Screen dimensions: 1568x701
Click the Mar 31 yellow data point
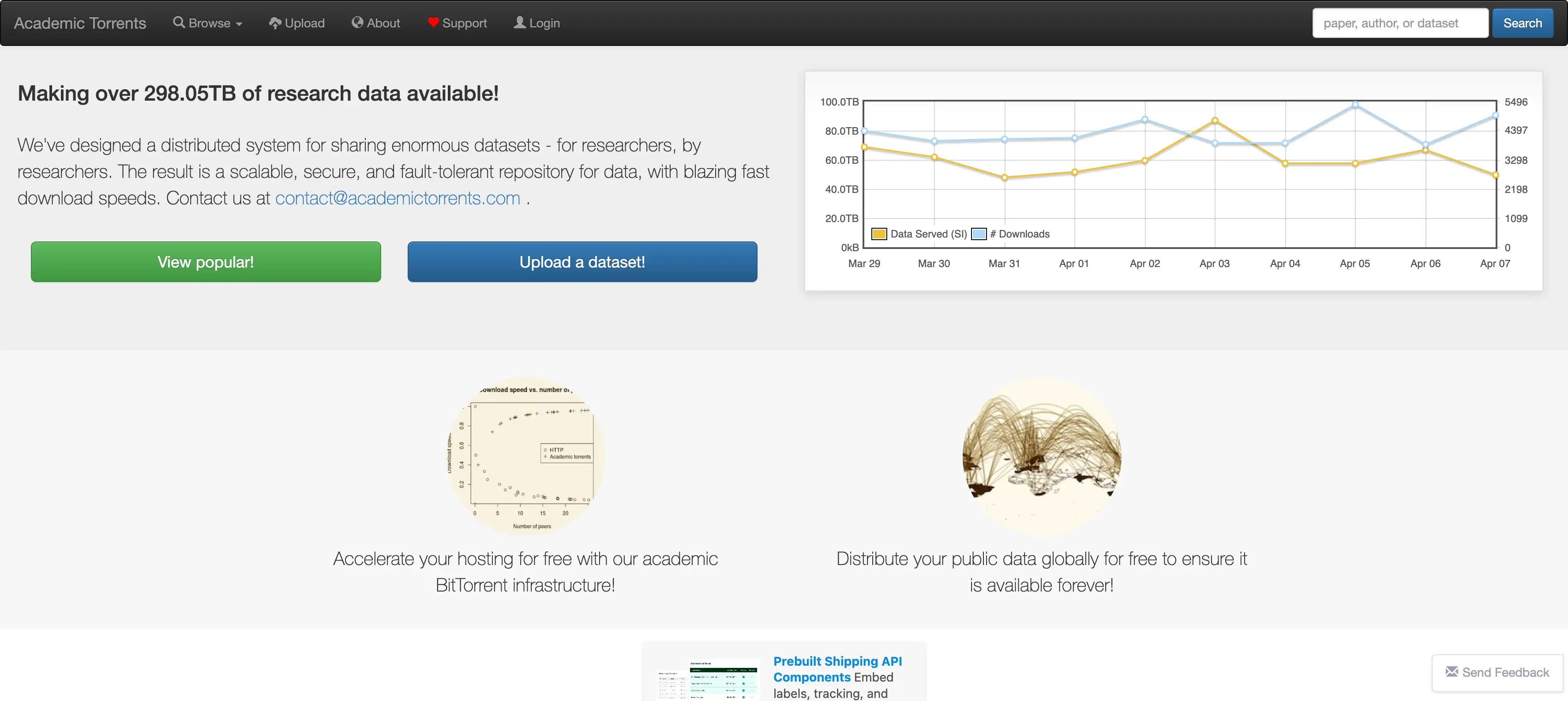click(1004, 178)
